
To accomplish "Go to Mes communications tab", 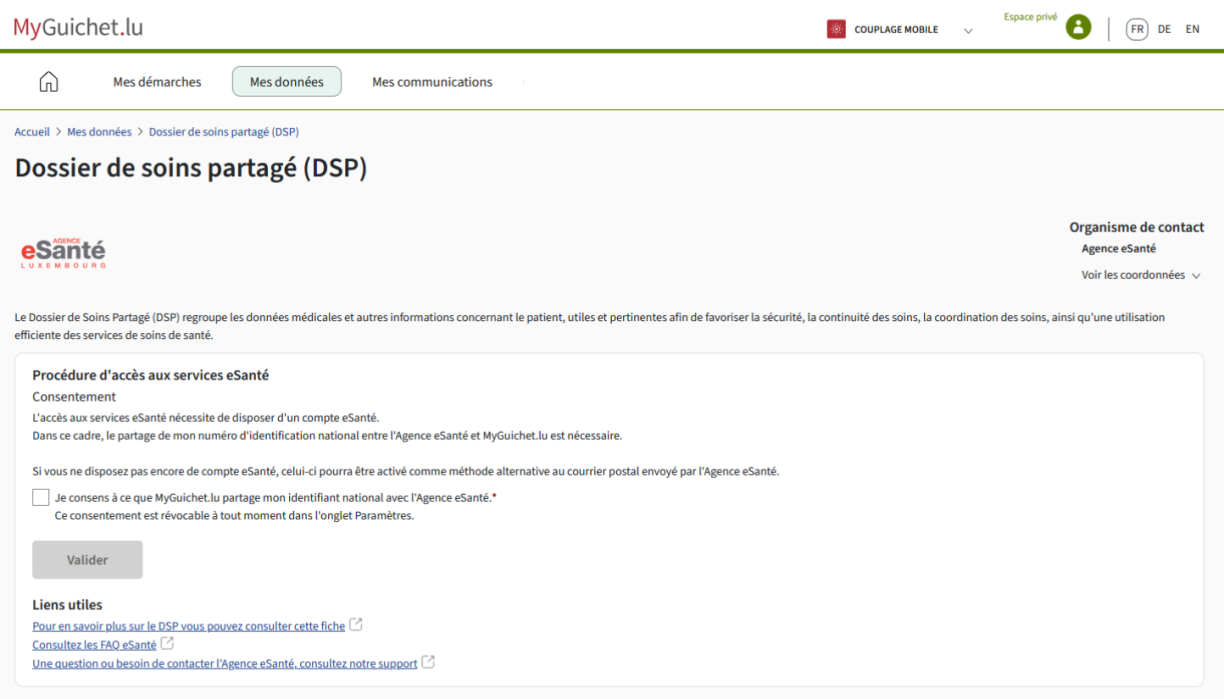I will coord(432,82).
